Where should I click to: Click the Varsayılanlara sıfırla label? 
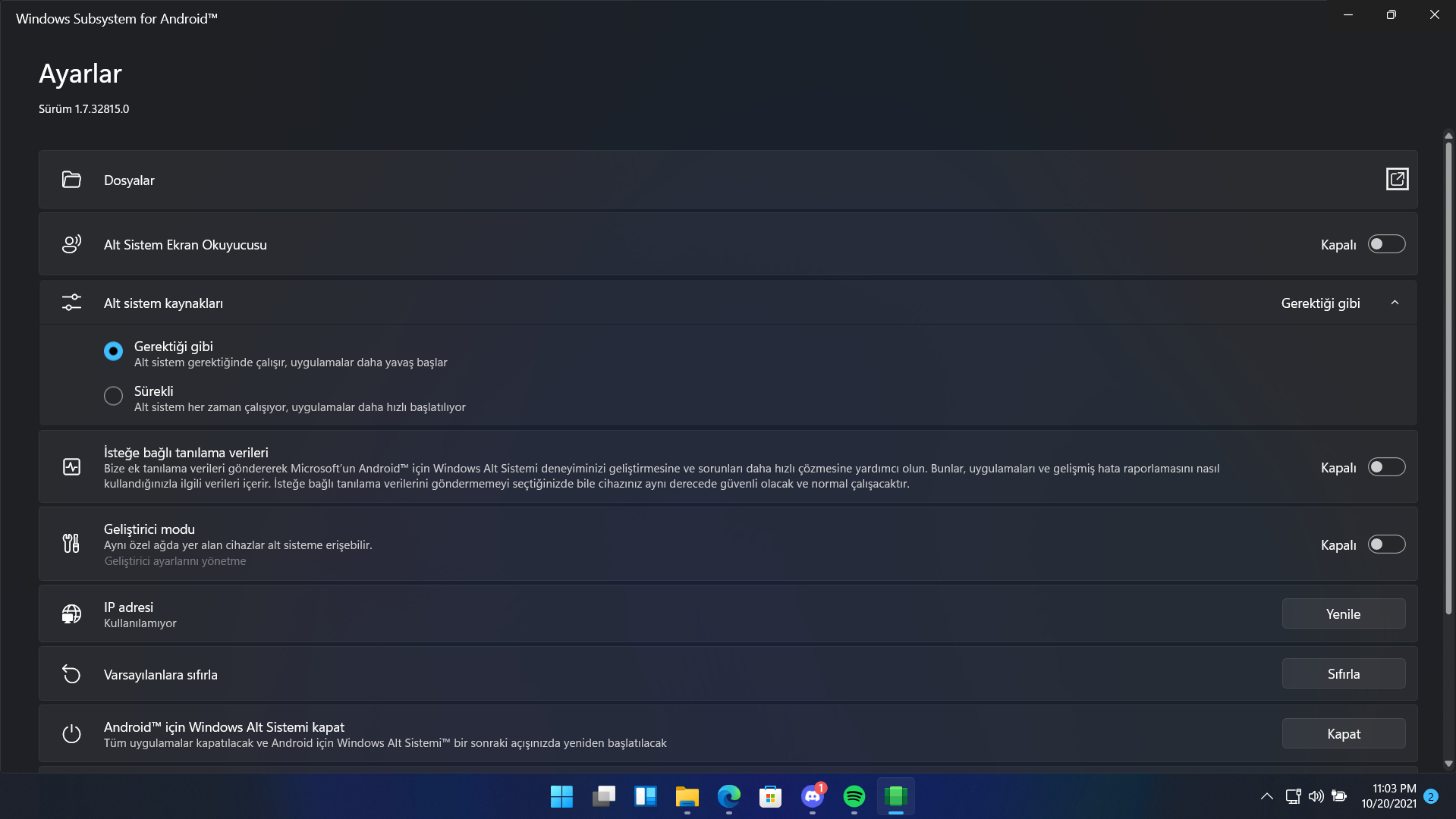coord(161,675)
